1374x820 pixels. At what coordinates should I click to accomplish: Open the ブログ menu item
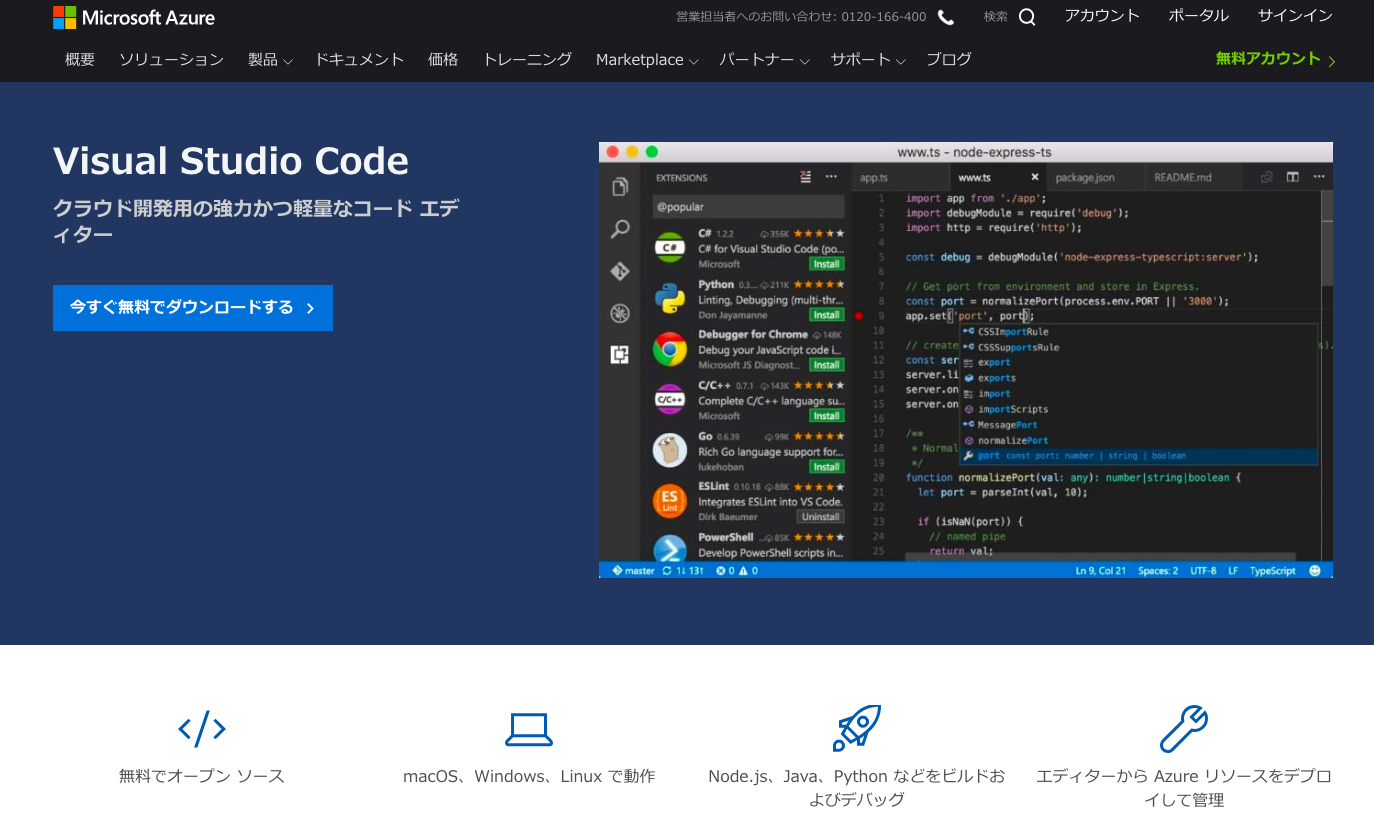[x=948, y=59]
